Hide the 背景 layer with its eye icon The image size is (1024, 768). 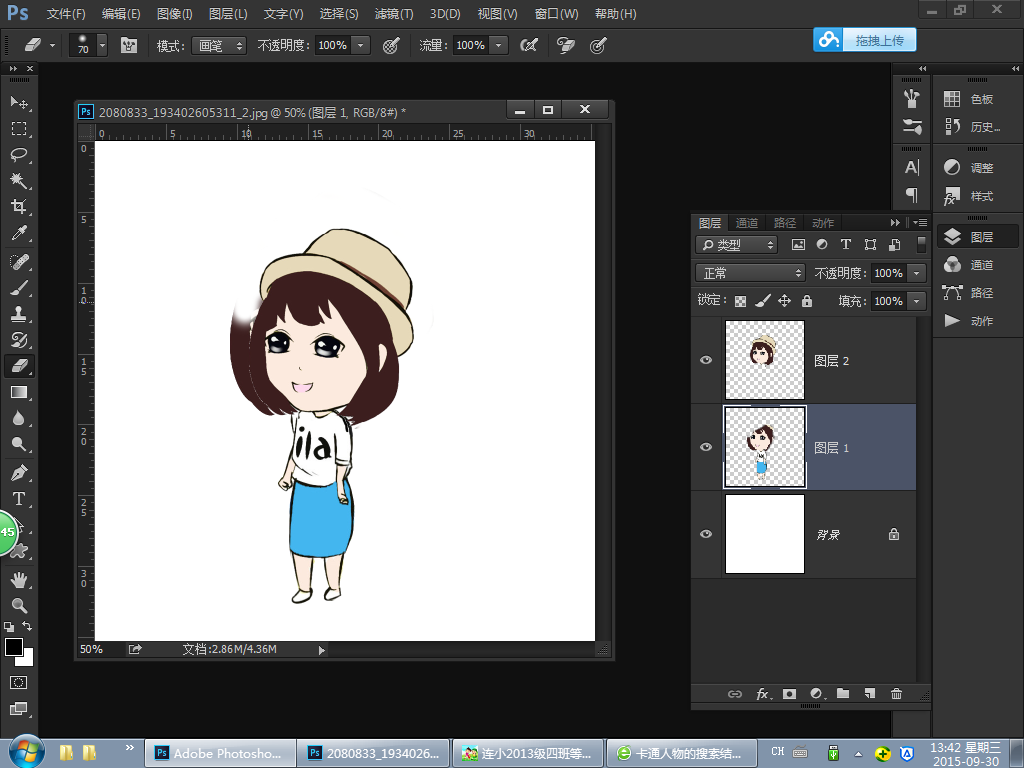[706, 534]
